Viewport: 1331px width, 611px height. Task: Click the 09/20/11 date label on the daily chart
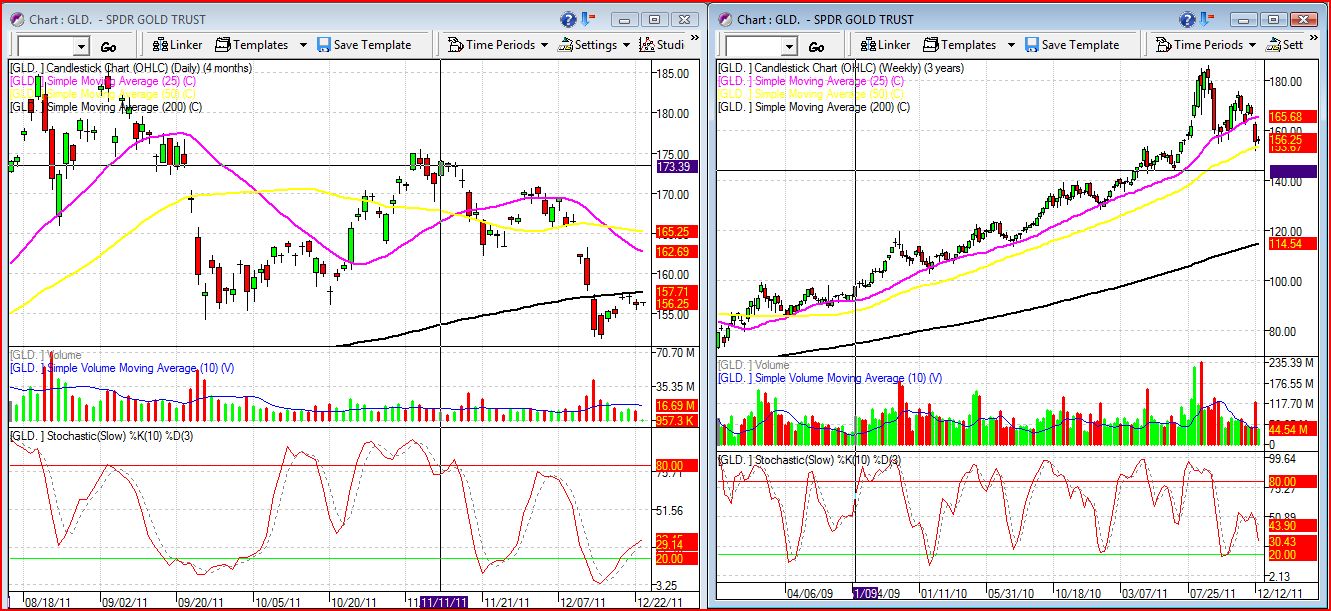click(200, 603)
